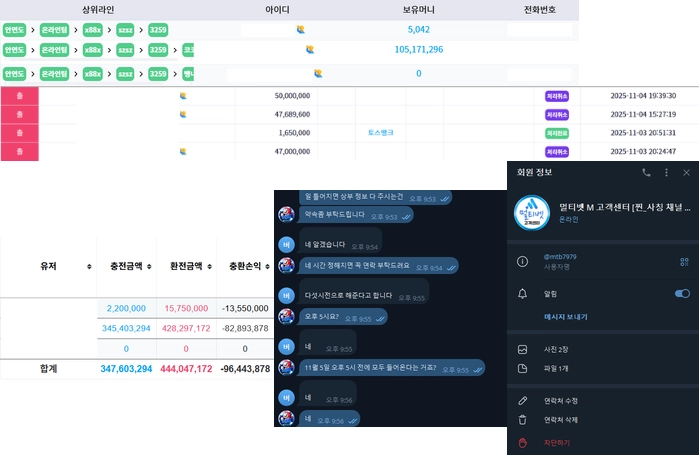Click the emoji icon in the 105,171,296 row
The image size is (699, 455).
pos(310,49)
